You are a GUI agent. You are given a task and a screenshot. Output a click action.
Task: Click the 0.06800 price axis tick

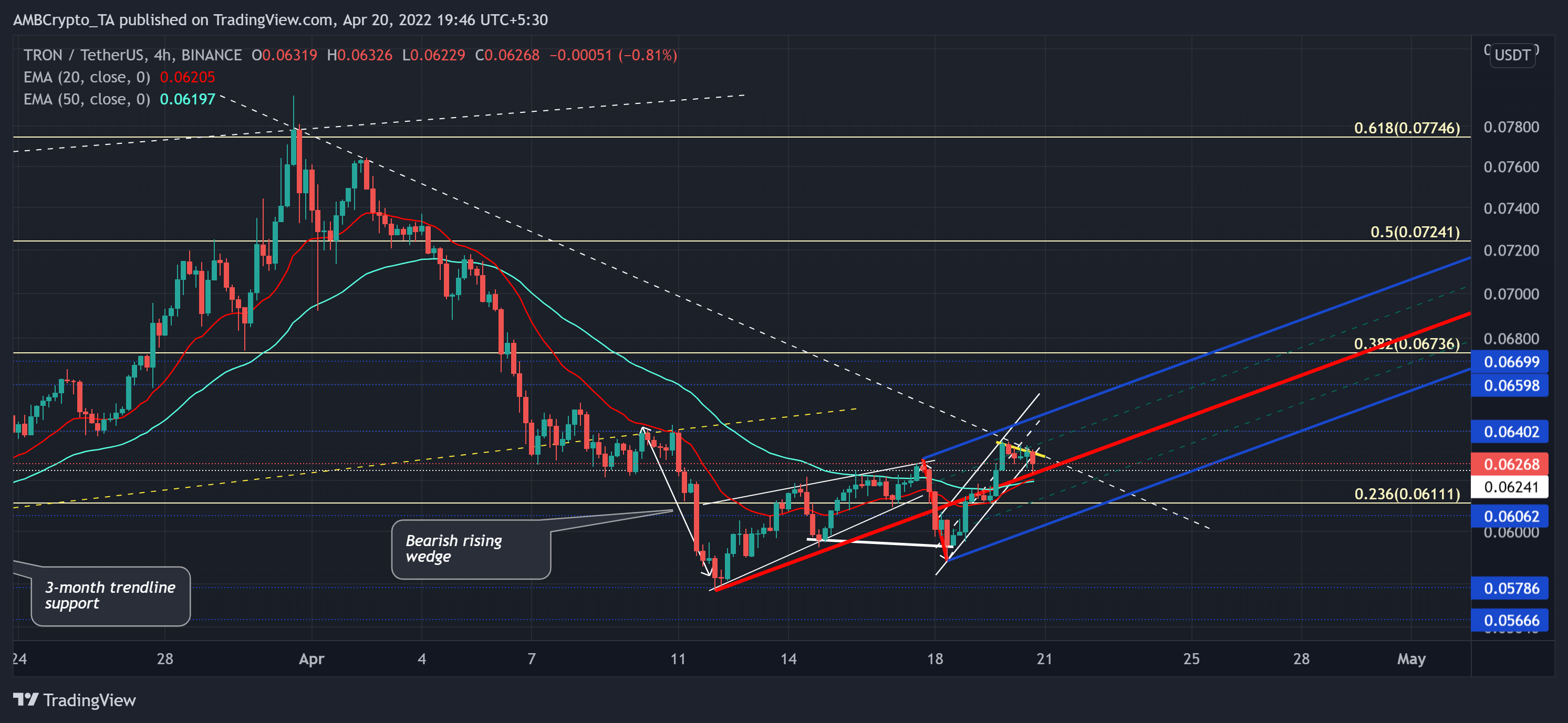(x=1511, y=338)
